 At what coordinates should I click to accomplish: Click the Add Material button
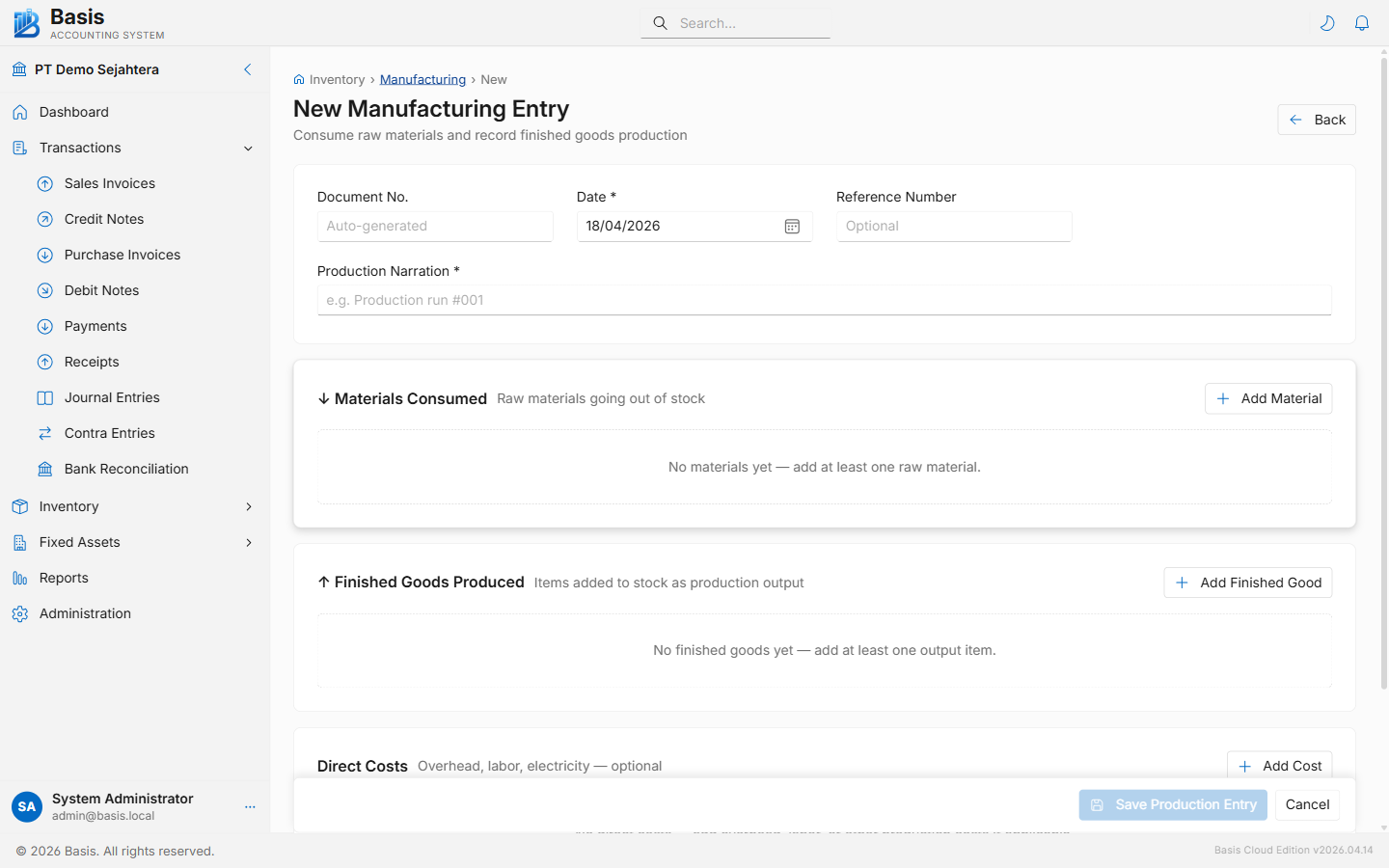click(x=1267, y=398)
